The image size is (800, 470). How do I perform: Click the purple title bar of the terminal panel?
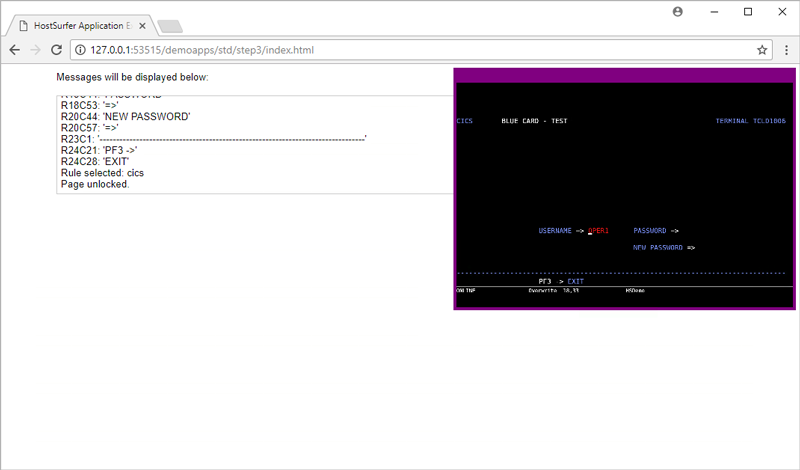624,76
